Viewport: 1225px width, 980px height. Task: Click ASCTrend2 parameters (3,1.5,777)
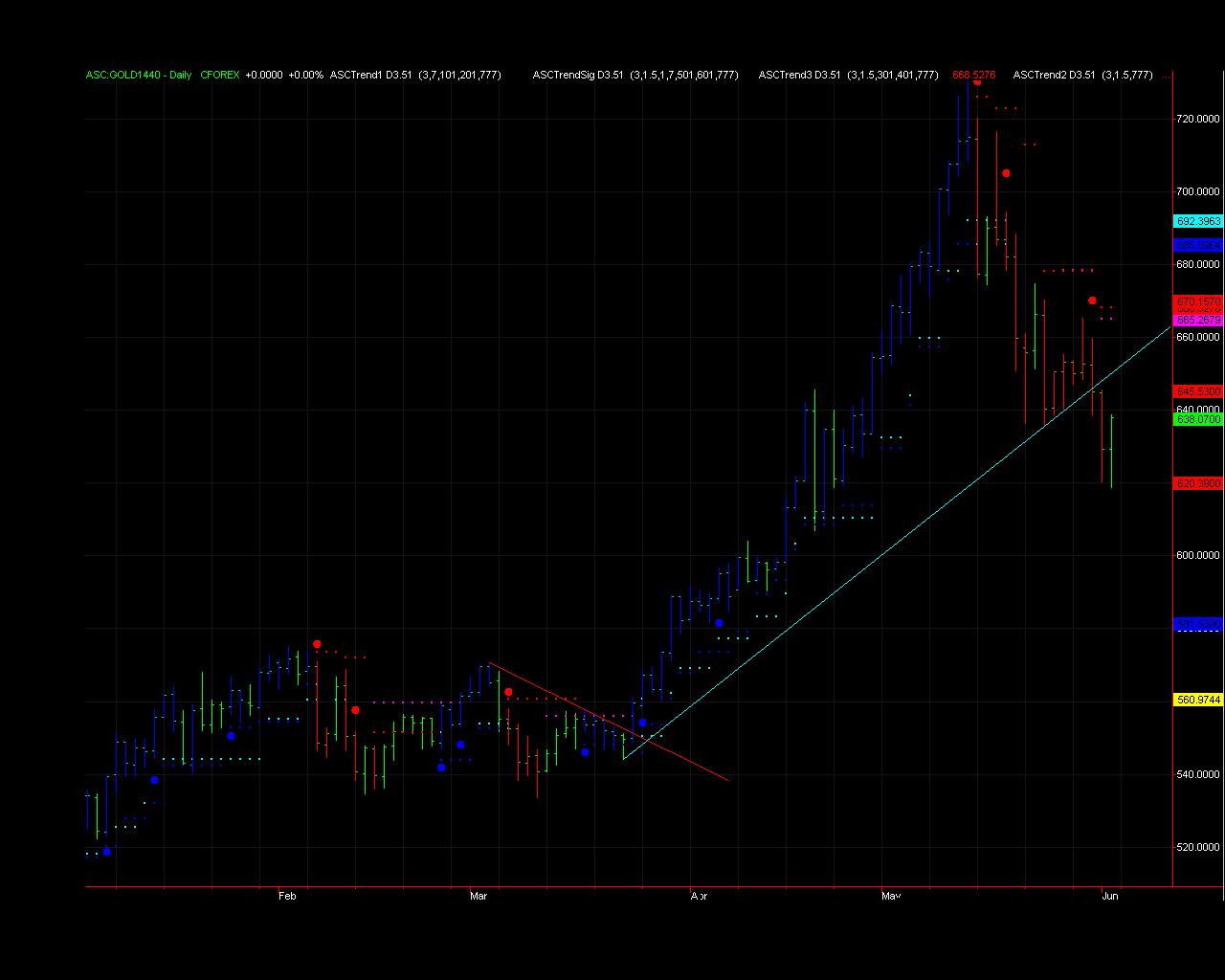coord(1127,75)
